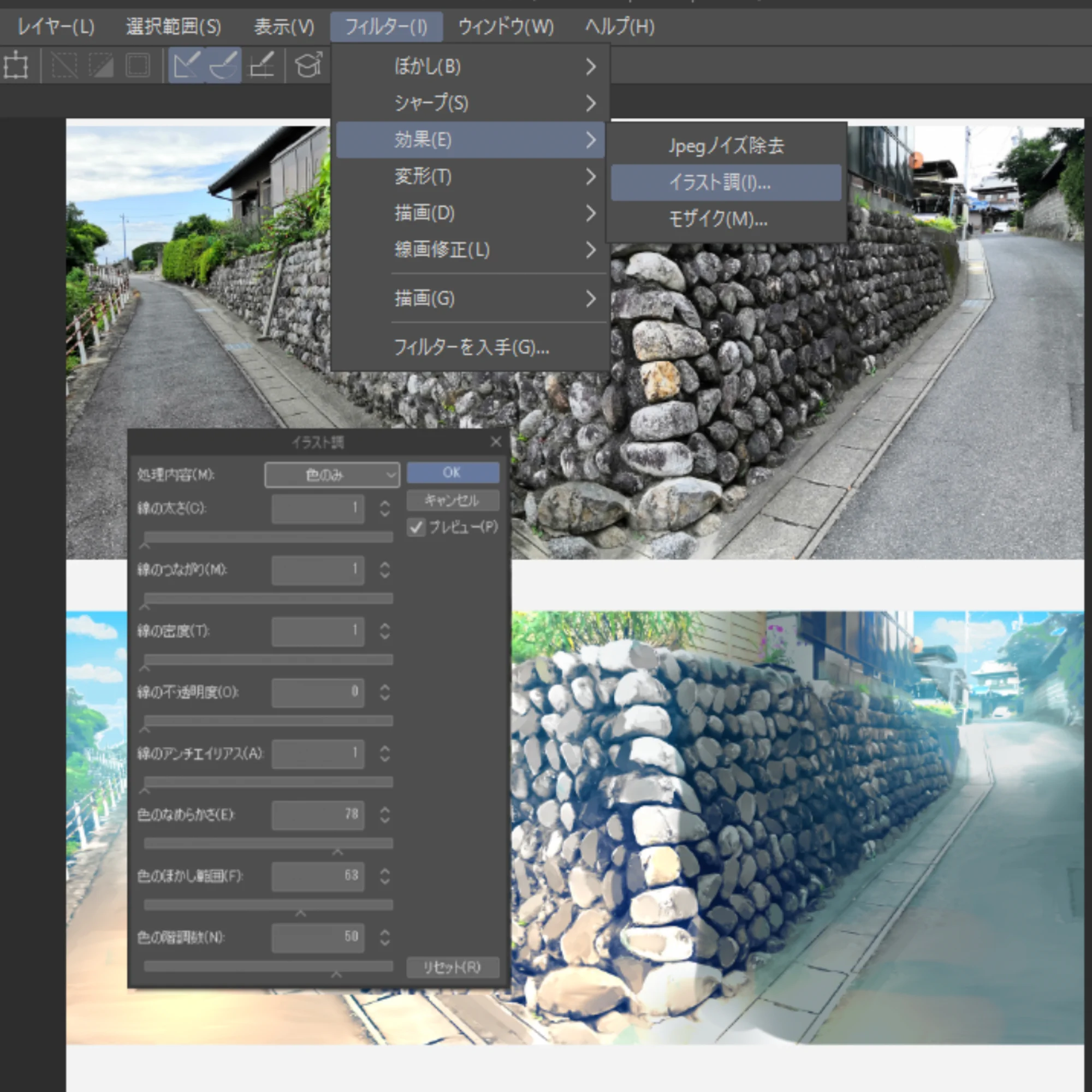Select the Scale/Rotate transform icon

(x=16, y=66)
